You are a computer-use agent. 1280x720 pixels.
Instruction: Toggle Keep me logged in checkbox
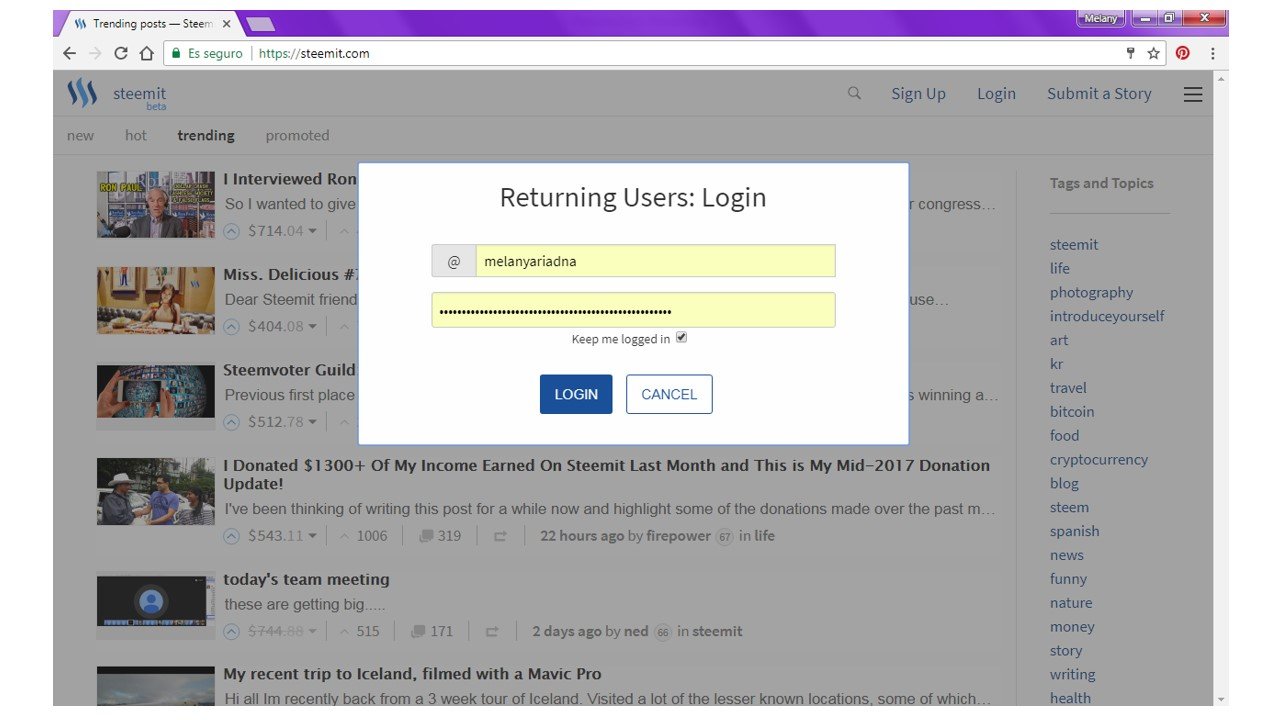681,338
